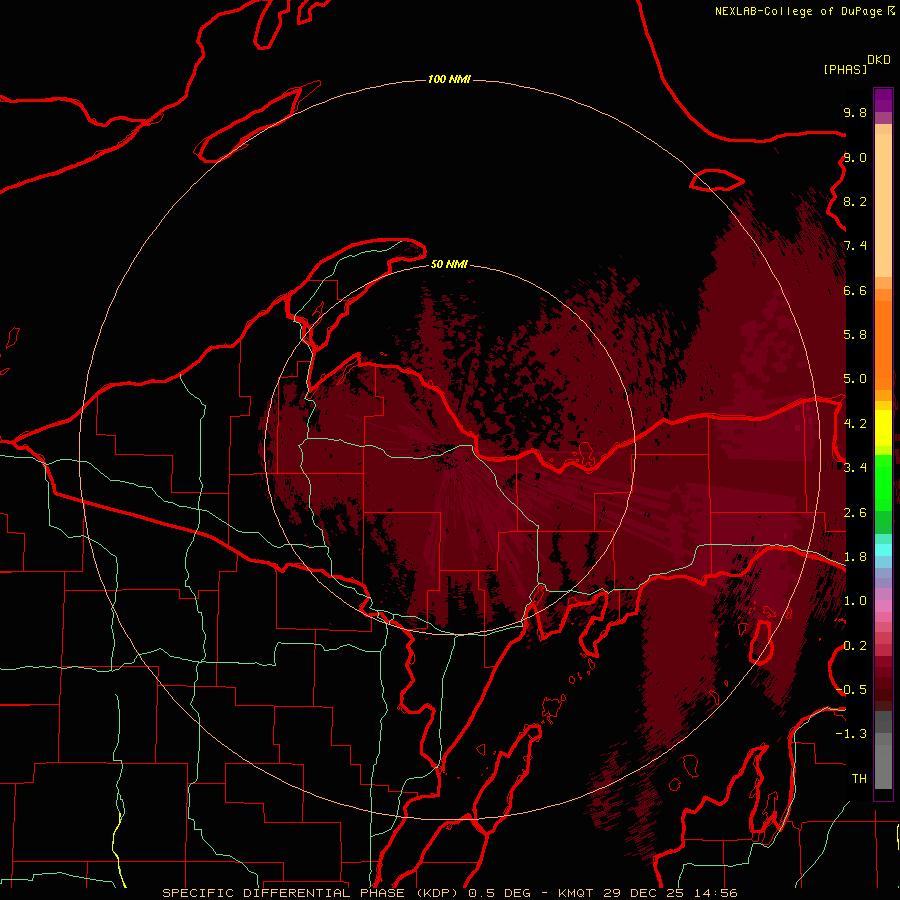
Task: Click the cyan band of the color scale
Action: coord(883,549)
